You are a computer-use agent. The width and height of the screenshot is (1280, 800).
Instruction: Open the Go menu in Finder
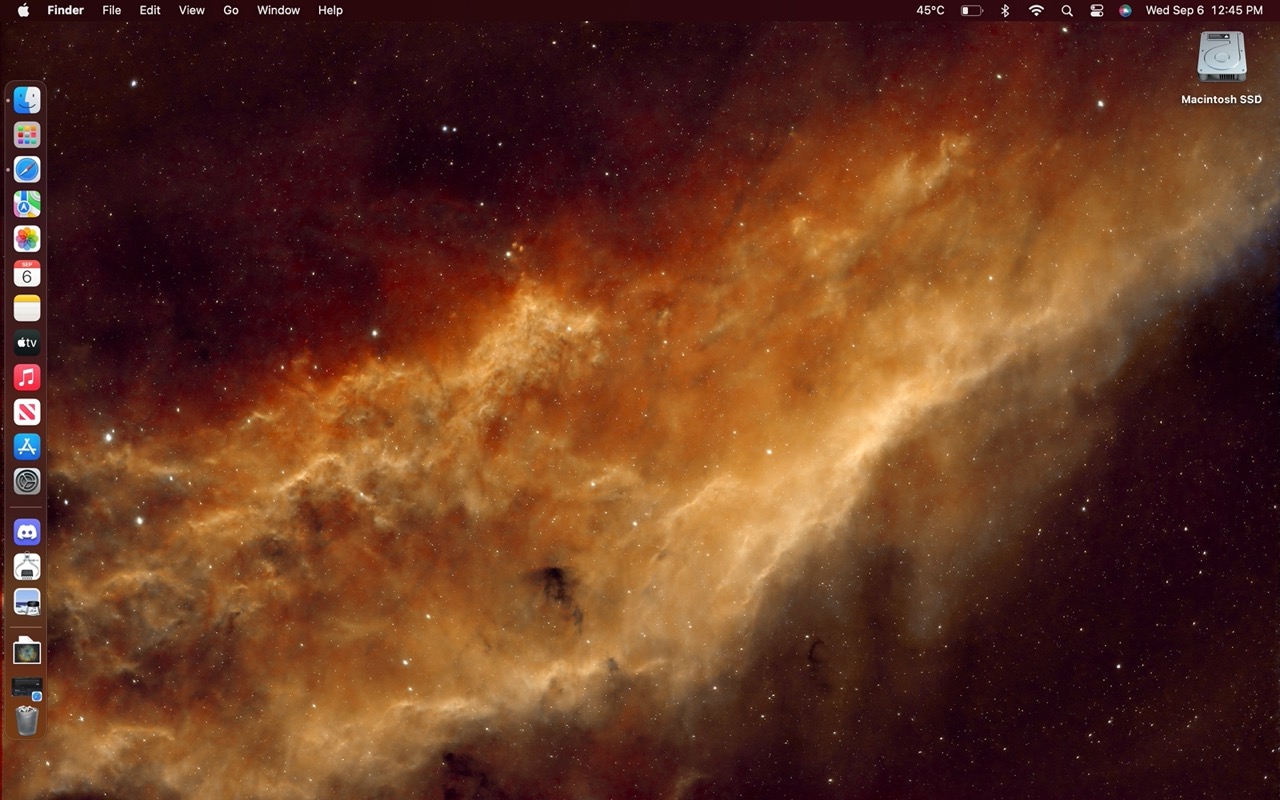pos(231,10)
